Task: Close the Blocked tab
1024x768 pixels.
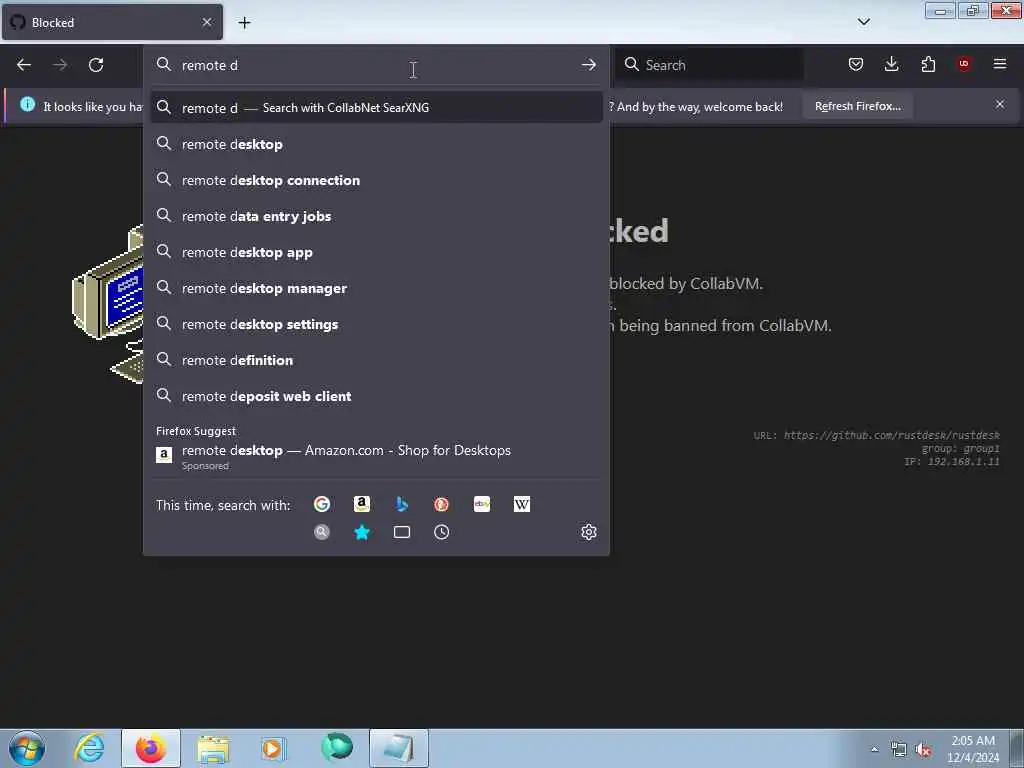Action: coord(207,22)
